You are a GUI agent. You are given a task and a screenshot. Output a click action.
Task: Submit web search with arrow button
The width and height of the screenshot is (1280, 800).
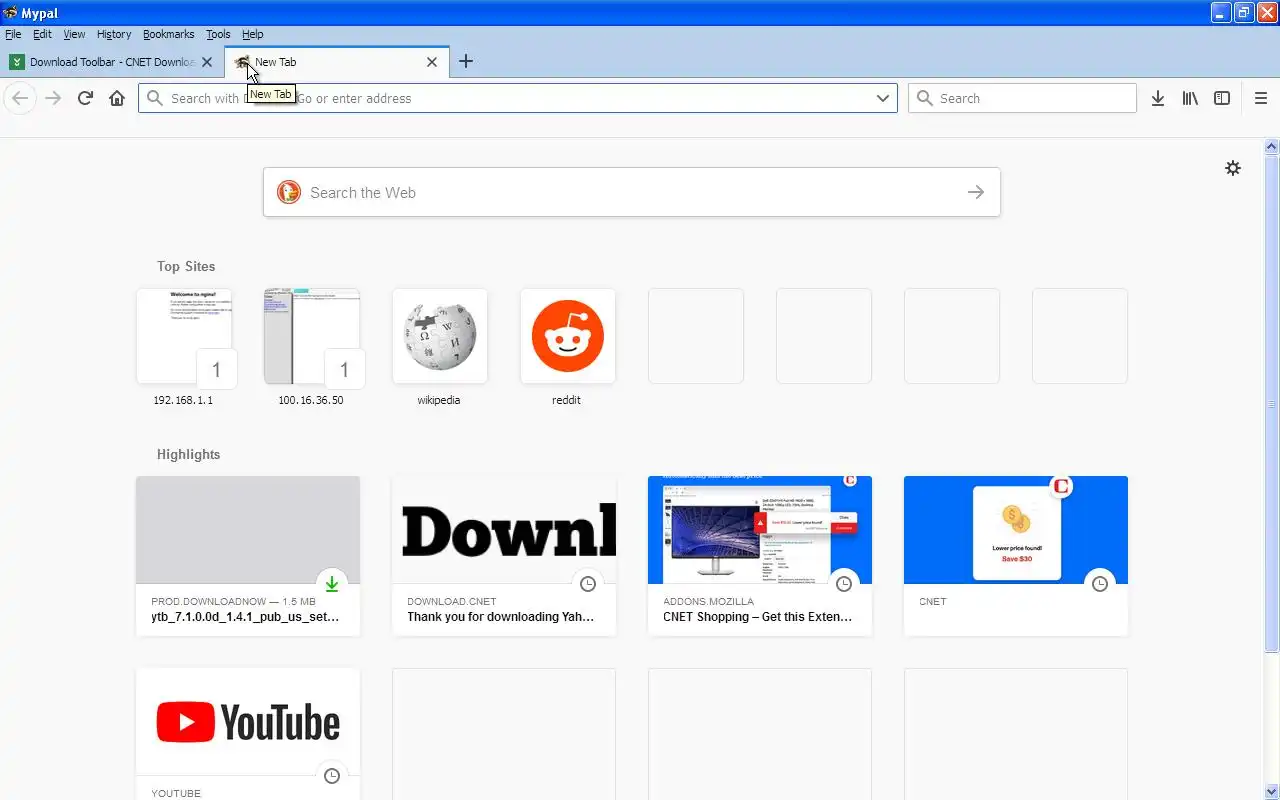[976, 192]
